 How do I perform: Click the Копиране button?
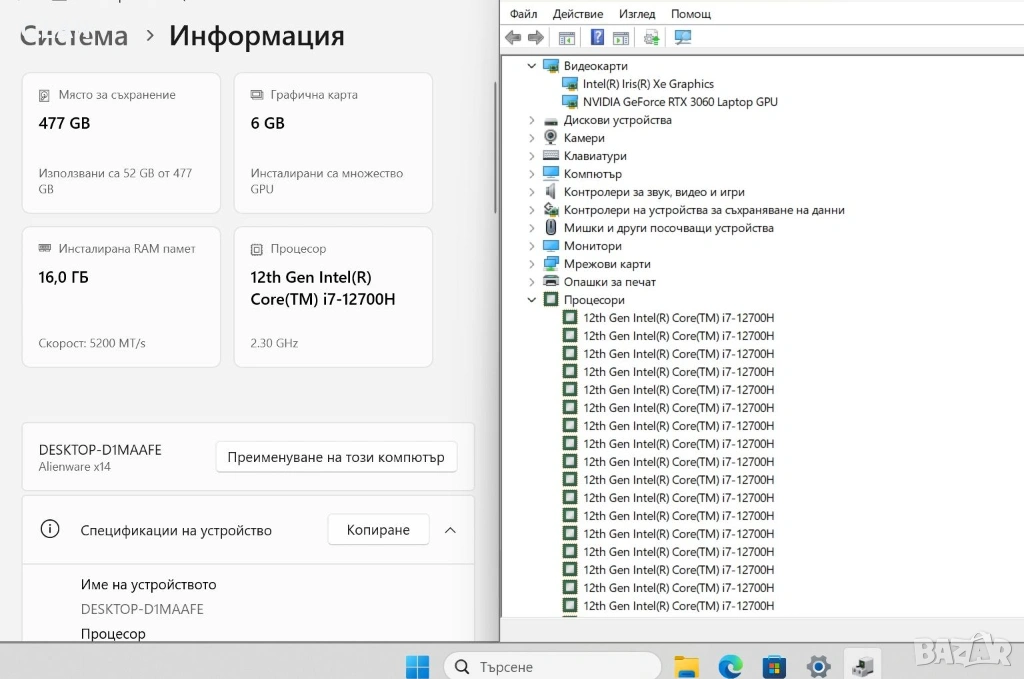378,530
